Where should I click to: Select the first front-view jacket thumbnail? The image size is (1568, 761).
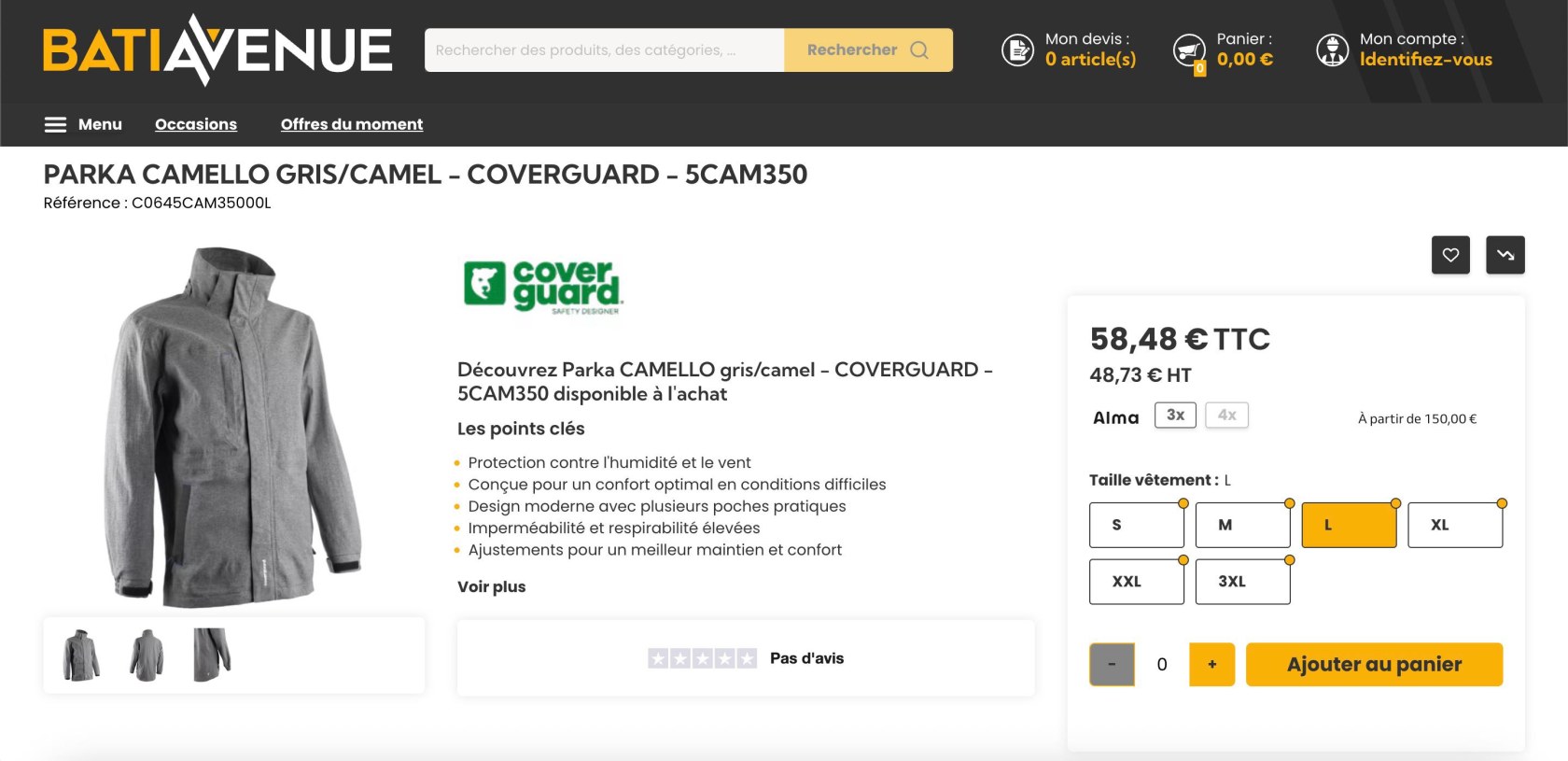81,655
